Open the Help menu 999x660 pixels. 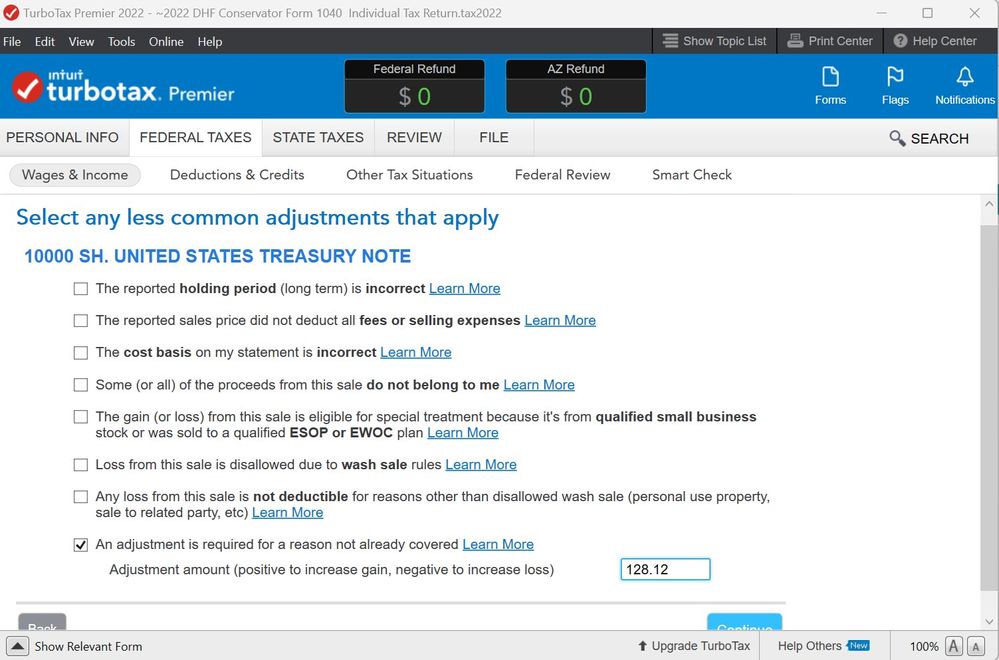tap(210, 41)
